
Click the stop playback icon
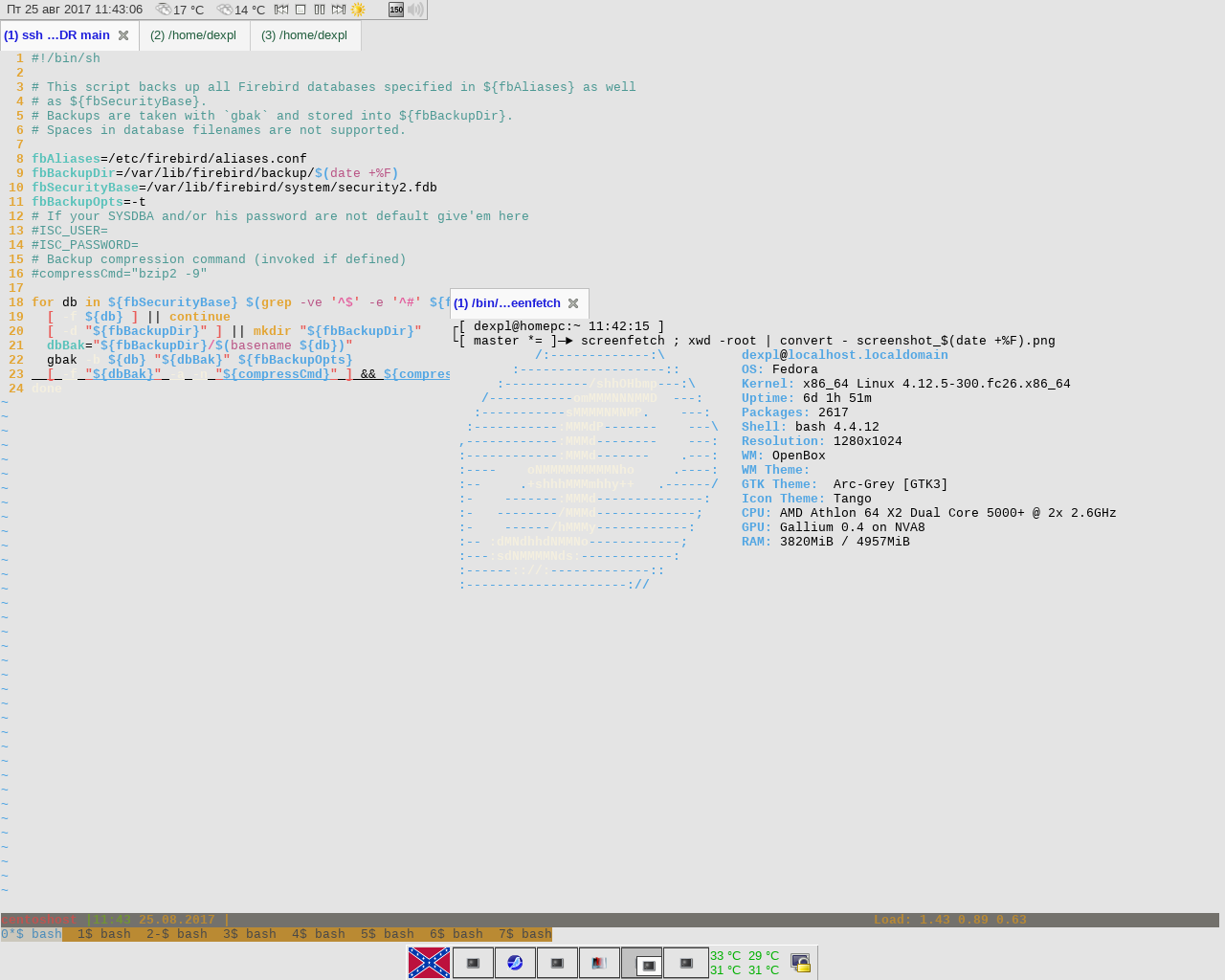301,10
